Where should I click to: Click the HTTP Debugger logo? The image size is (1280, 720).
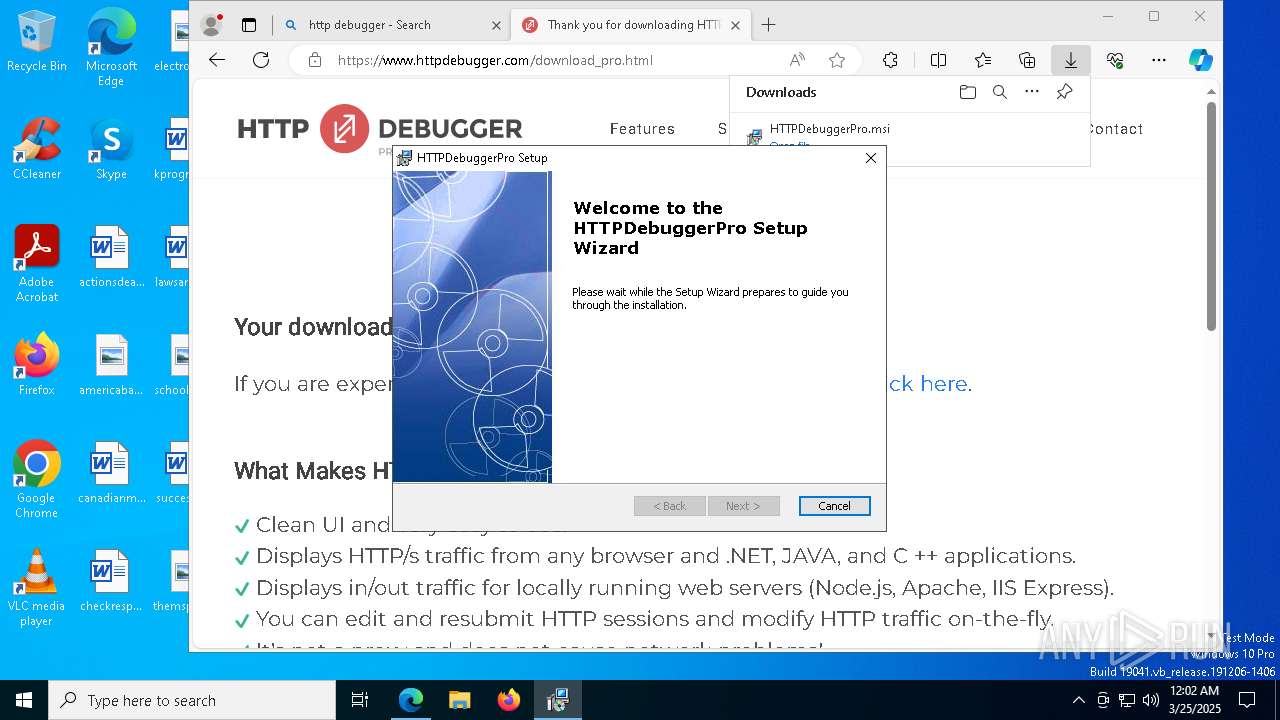380,129
